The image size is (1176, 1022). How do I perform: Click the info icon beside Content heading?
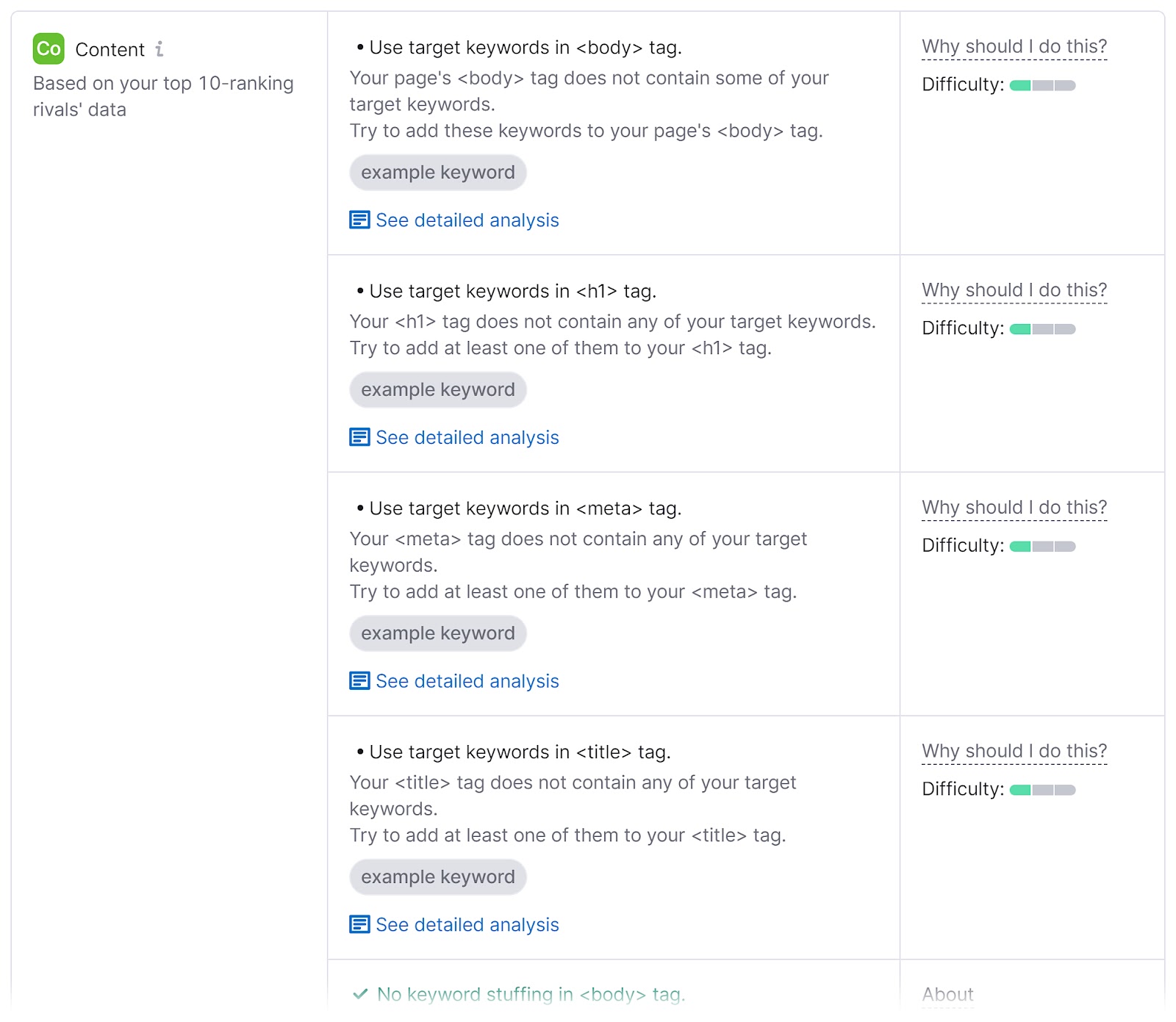(x=159, y=48)
